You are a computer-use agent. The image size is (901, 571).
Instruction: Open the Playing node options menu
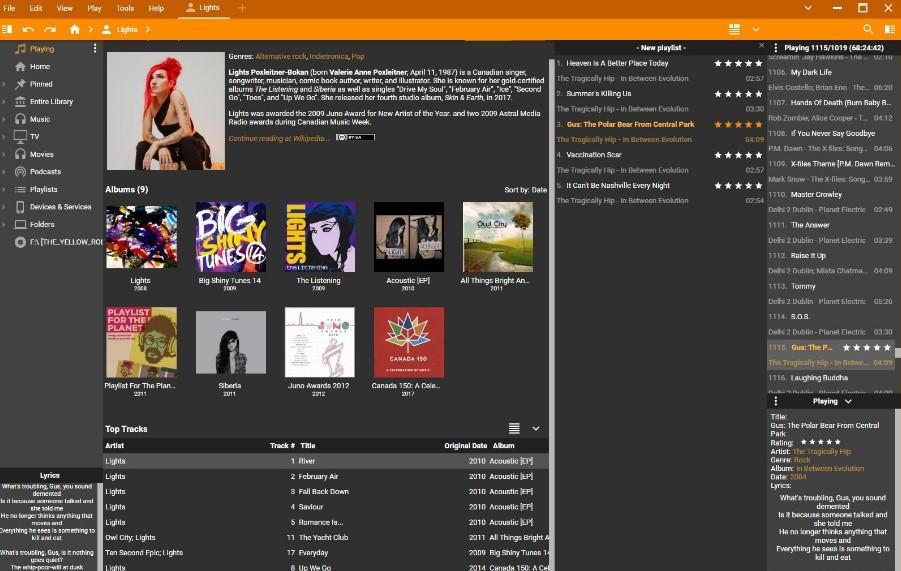coord(95,49)
